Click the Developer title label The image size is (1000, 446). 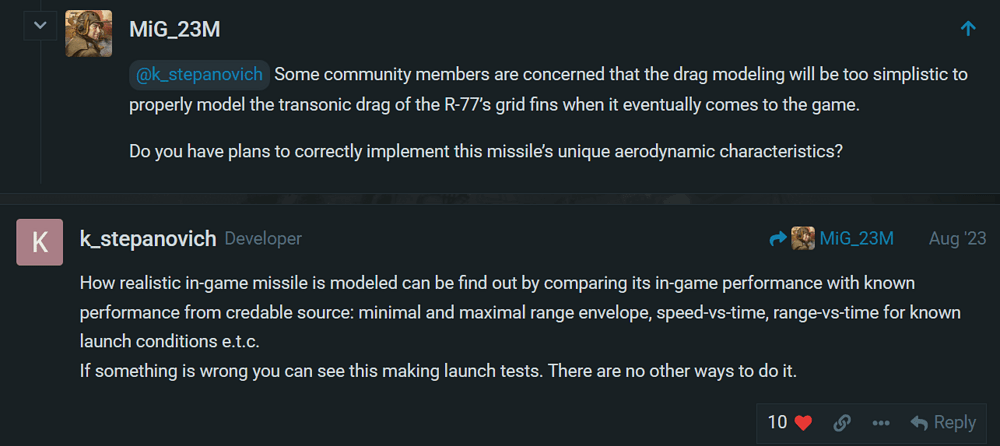(x=263, y=239)
